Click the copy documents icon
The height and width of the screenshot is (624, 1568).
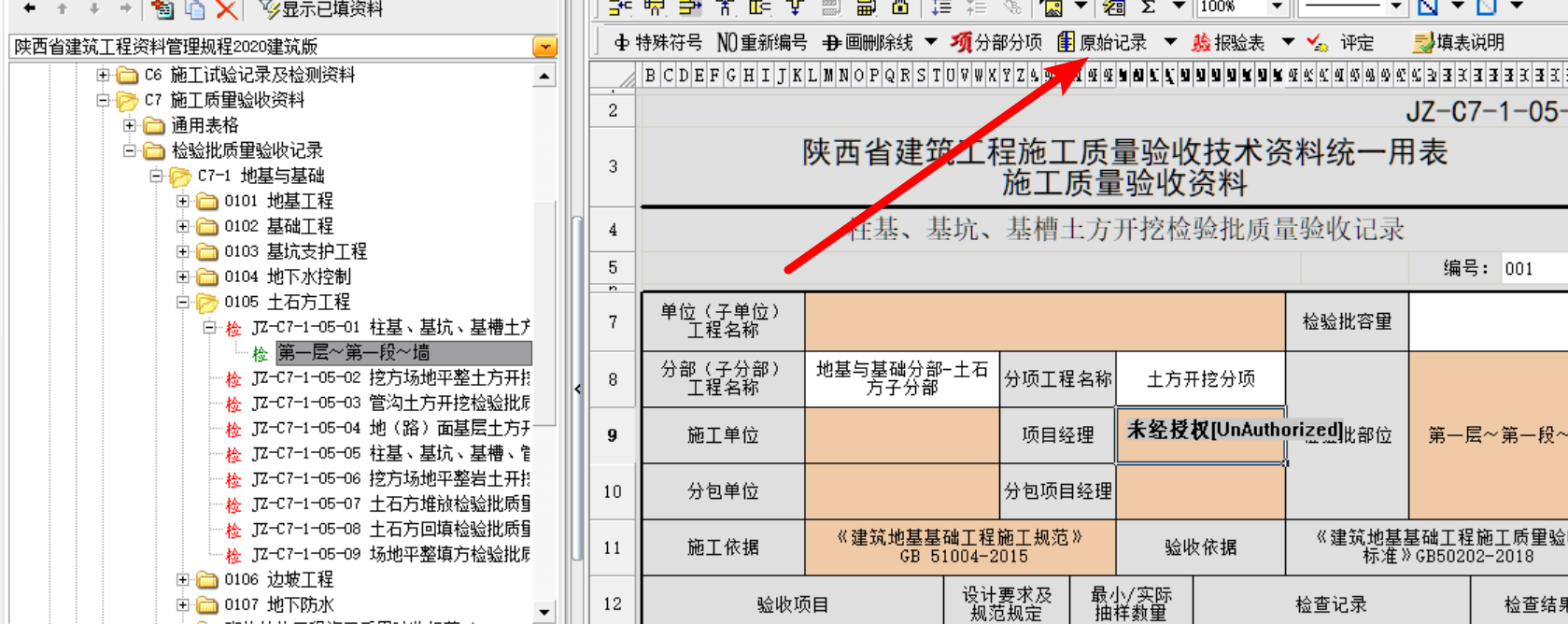tap(194, 9)
